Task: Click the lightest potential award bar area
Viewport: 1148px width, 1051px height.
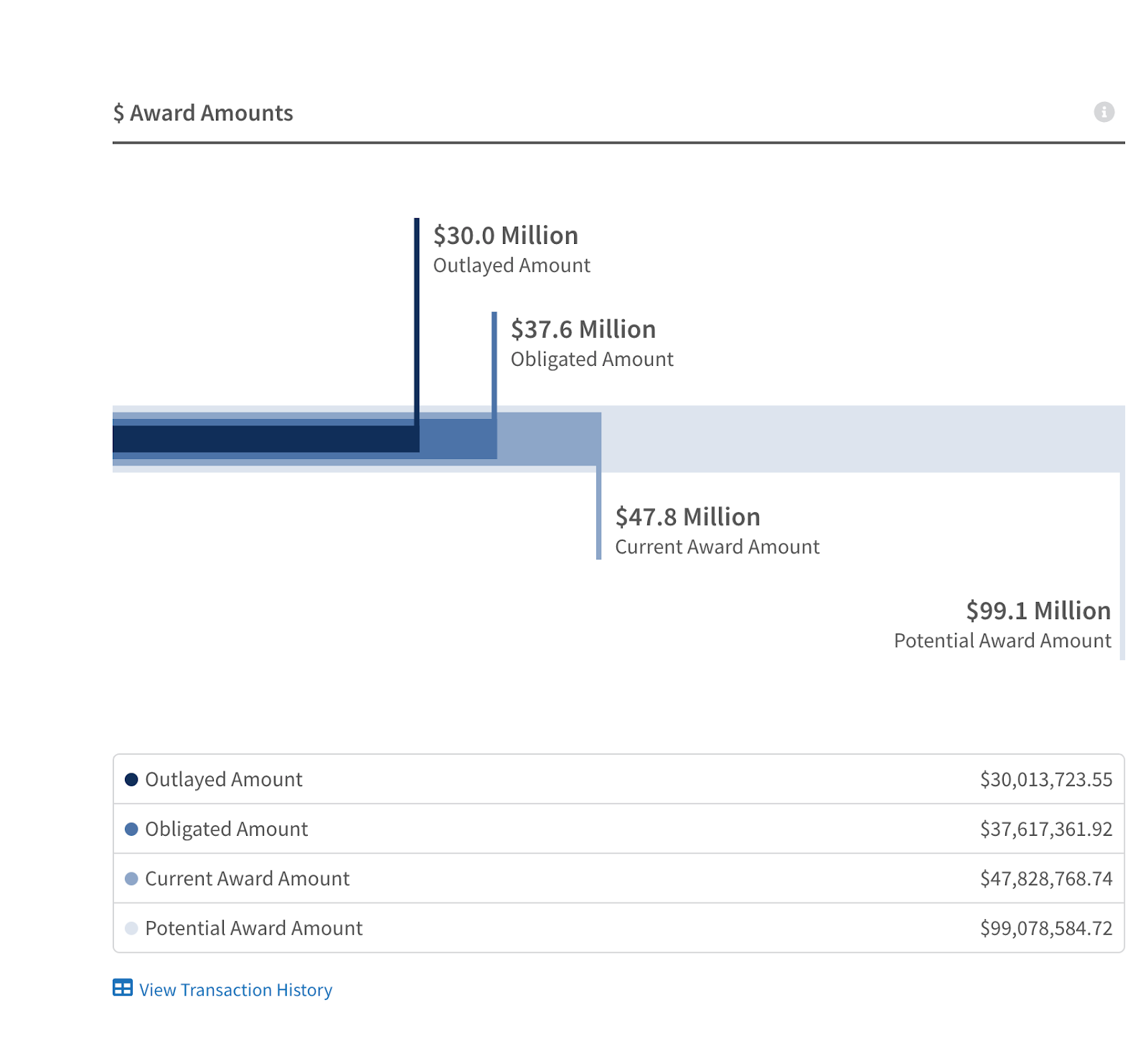Action: click(x=861, y=439)
